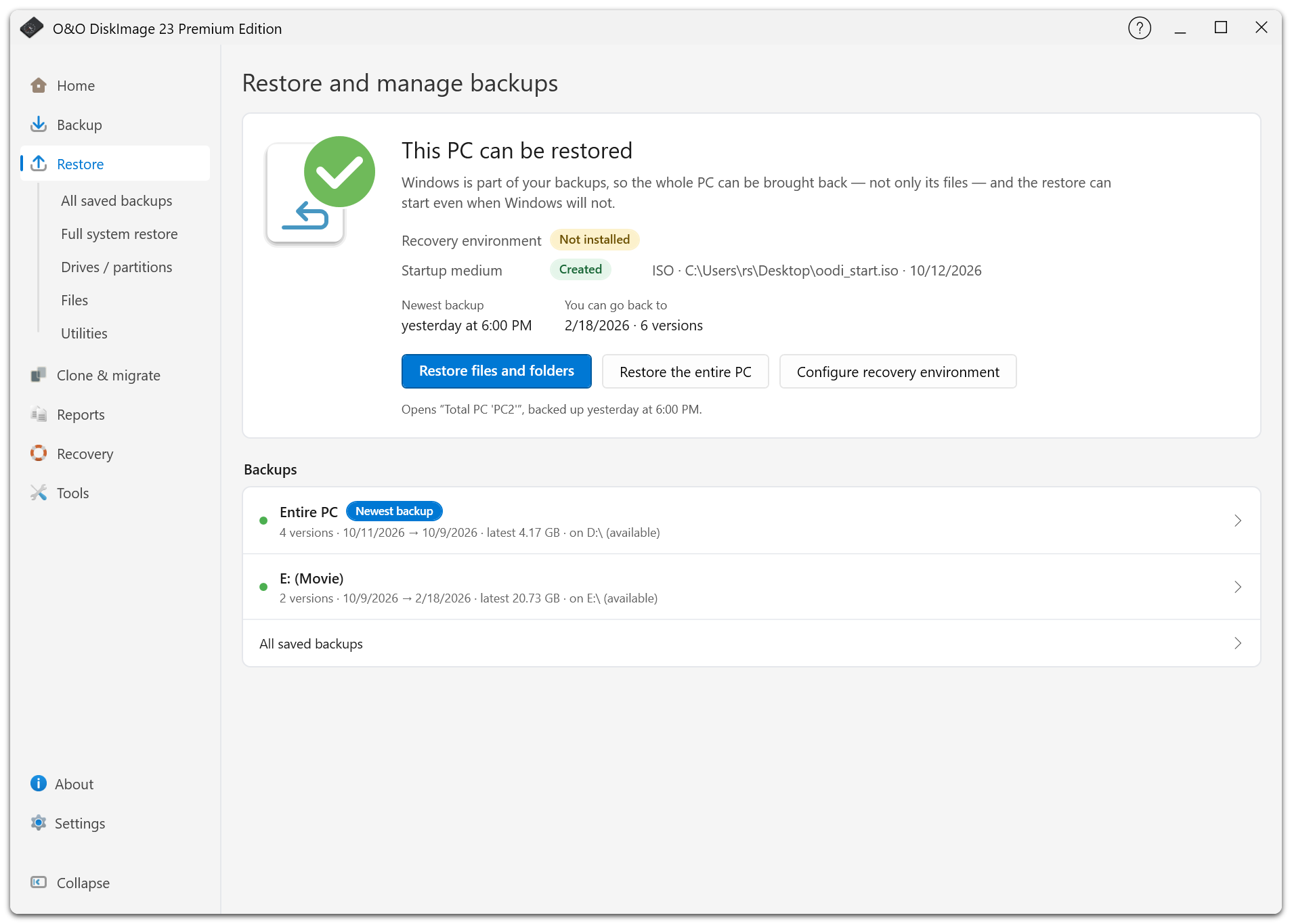The width and height of the screenshot is (1292, 924).
Task: Open Utilities under Restore
Action: [x=84, y=333]
